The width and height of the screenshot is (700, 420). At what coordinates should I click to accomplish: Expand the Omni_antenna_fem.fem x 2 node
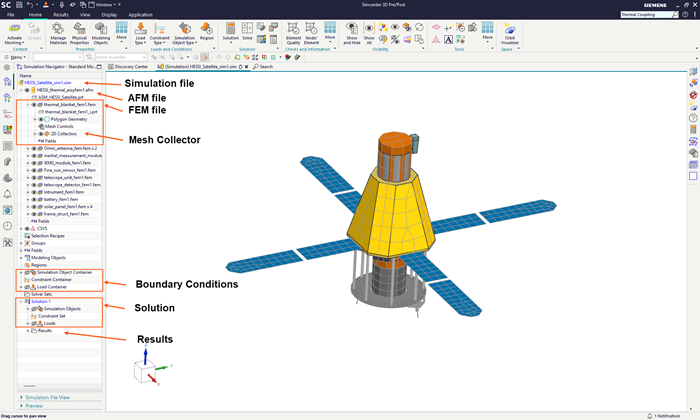[28, 149]
